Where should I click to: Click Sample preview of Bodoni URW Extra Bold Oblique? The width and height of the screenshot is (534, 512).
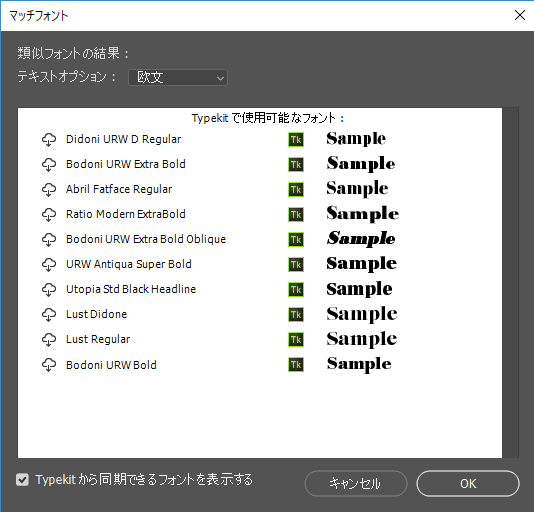(x=361, y=239)
